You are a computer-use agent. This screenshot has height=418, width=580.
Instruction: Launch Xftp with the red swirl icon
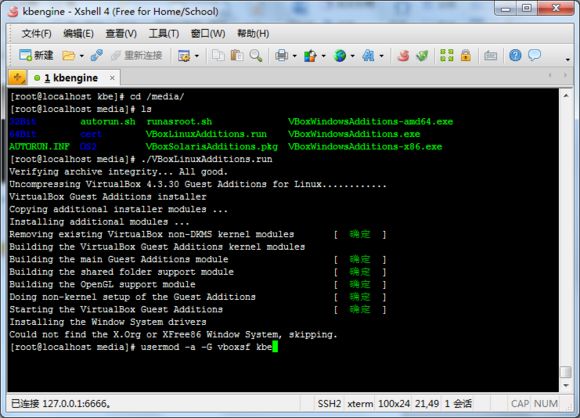[404, 56]
